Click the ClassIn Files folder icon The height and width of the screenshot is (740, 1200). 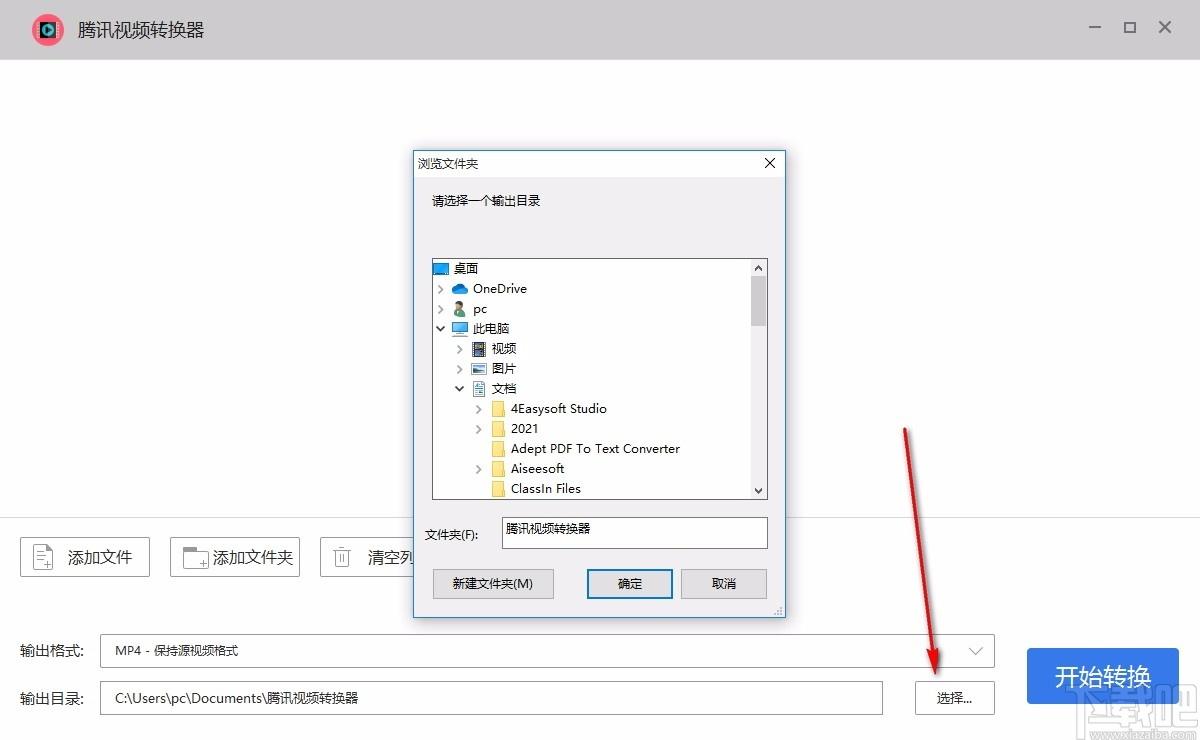point(498,489)
